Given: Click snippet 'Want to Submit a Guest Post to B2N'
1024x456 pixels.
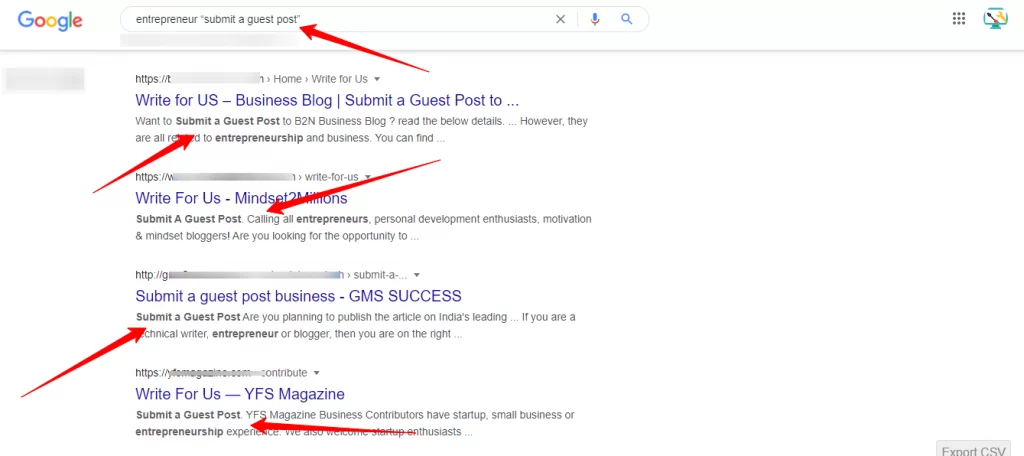Looking at the screenshot, I should (x=362, y=130).
